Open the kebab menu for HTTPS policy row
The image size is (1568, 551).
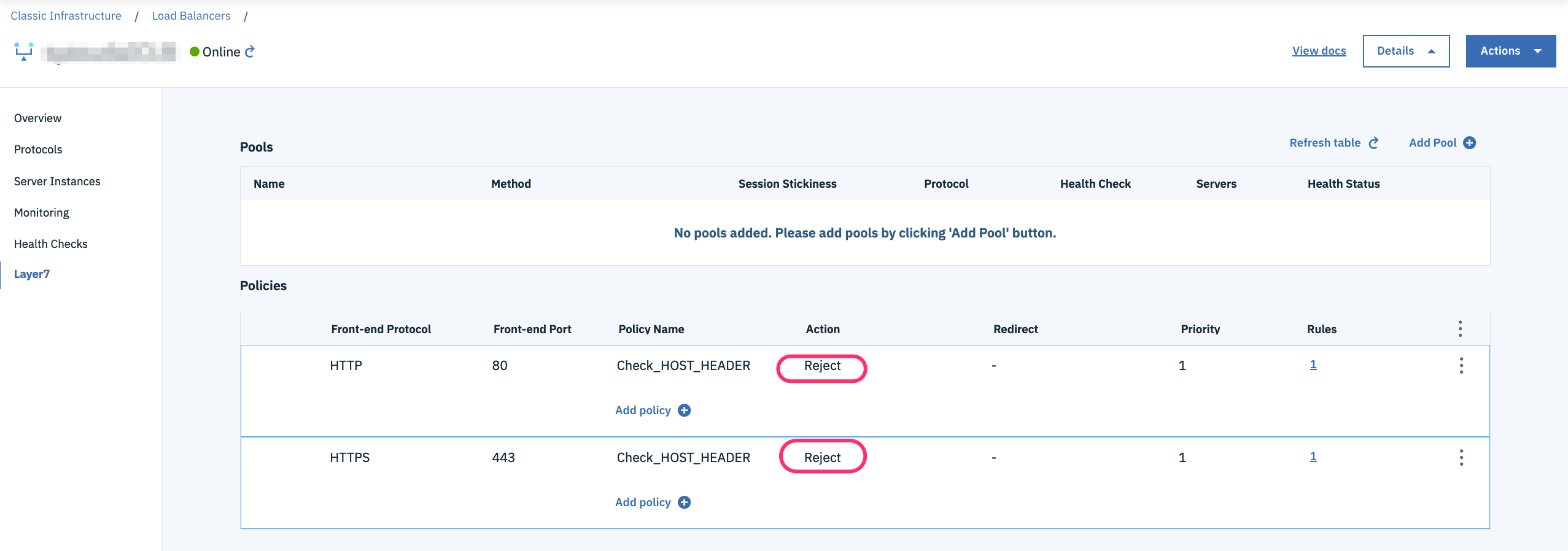1461,458
